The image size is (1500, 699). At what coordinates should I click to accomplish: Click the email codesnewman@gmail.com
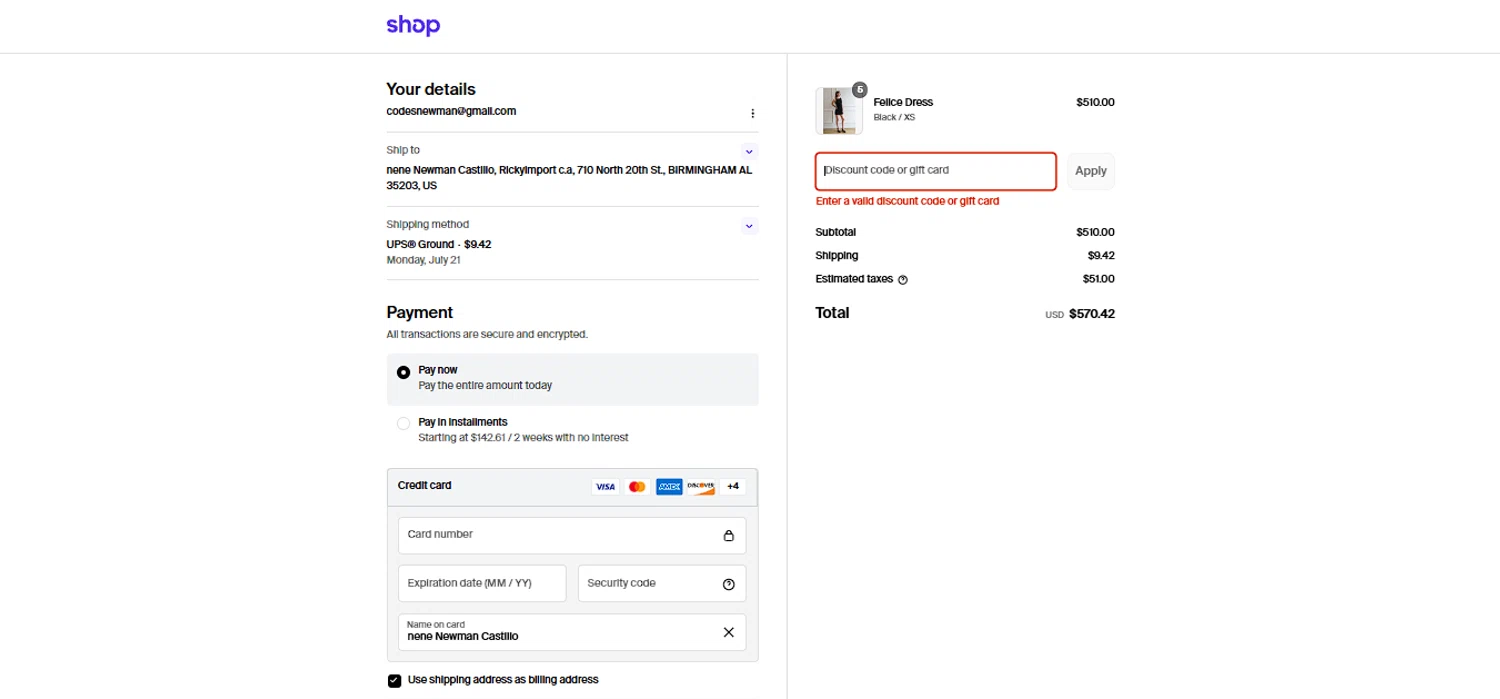click(451, 111)
